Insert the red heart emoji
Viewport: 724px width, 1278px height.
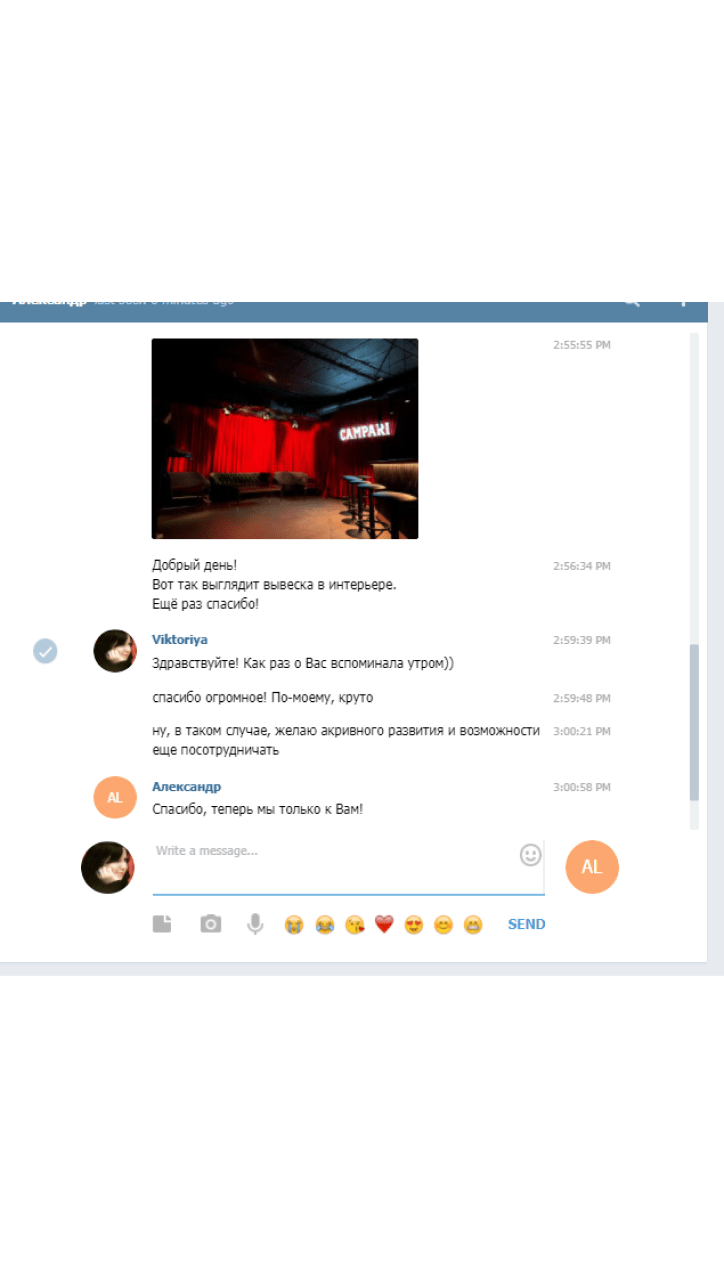[x=384, y=925]
